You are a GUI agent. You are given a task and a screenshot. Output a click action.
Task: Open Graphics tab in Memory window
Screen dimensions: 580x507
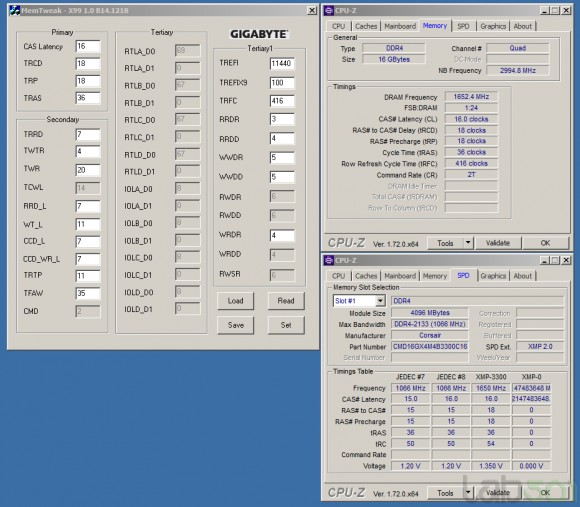pyautogui.click(x=493, y=26)
